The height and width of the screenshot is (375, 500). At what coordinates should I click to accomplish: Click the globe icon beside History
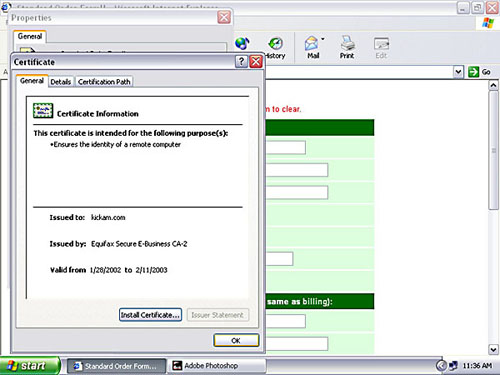click(242, 43)
